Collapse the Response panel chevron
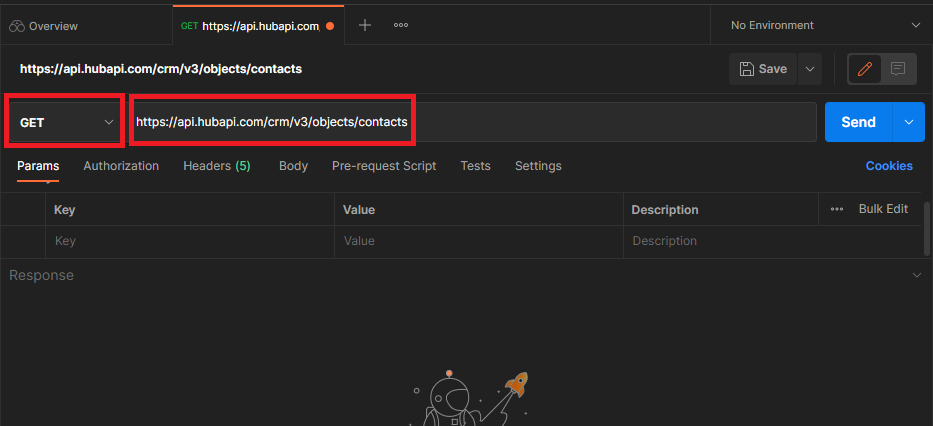This screenshot has height=426, width=933. point(917,275)
